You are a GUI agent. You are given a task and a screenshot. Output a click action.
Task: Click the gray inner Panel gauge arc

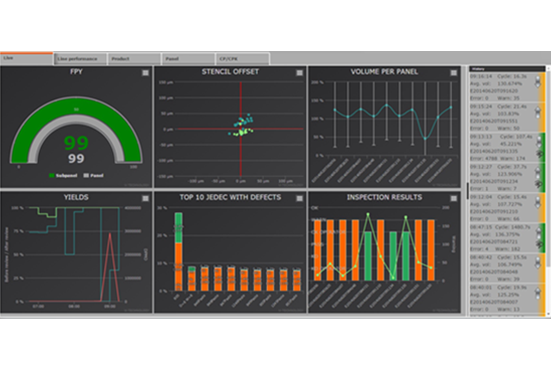pyautogui.click(x=76, y=120)
